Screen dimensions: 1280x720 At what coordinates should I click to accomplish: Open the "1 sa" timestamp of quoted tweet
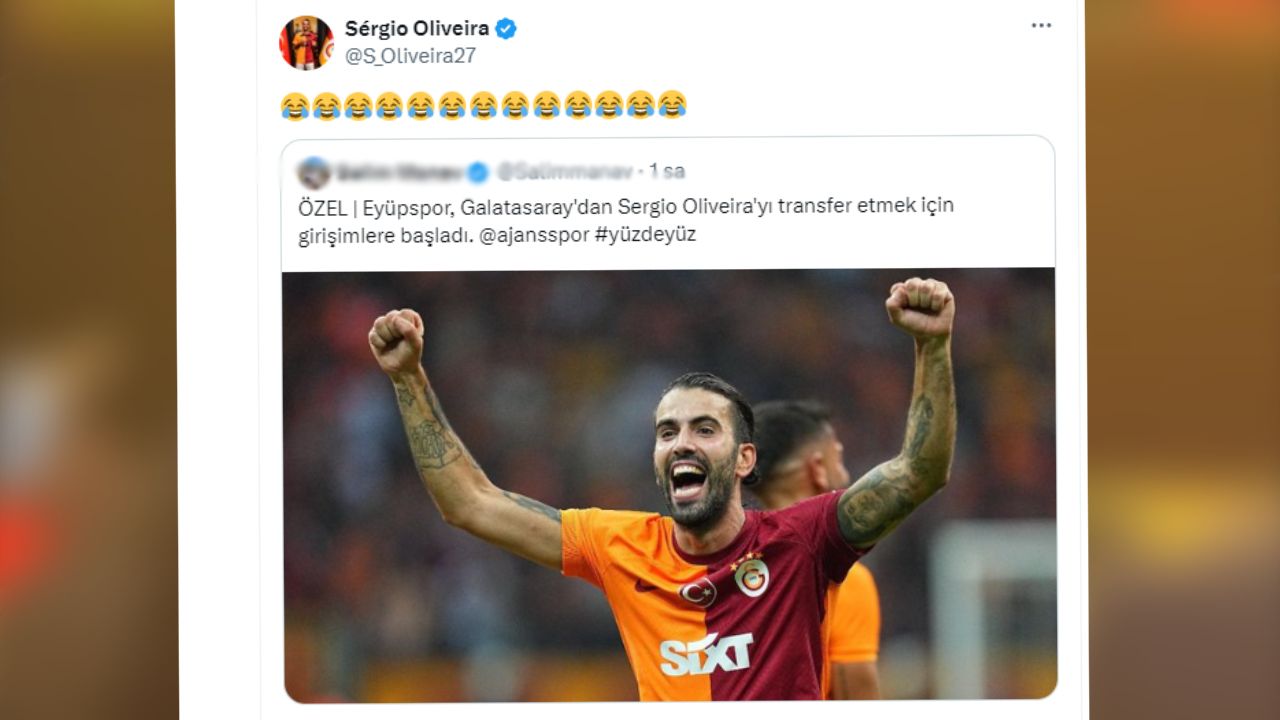pyautogui.click(x=667, y=171)
